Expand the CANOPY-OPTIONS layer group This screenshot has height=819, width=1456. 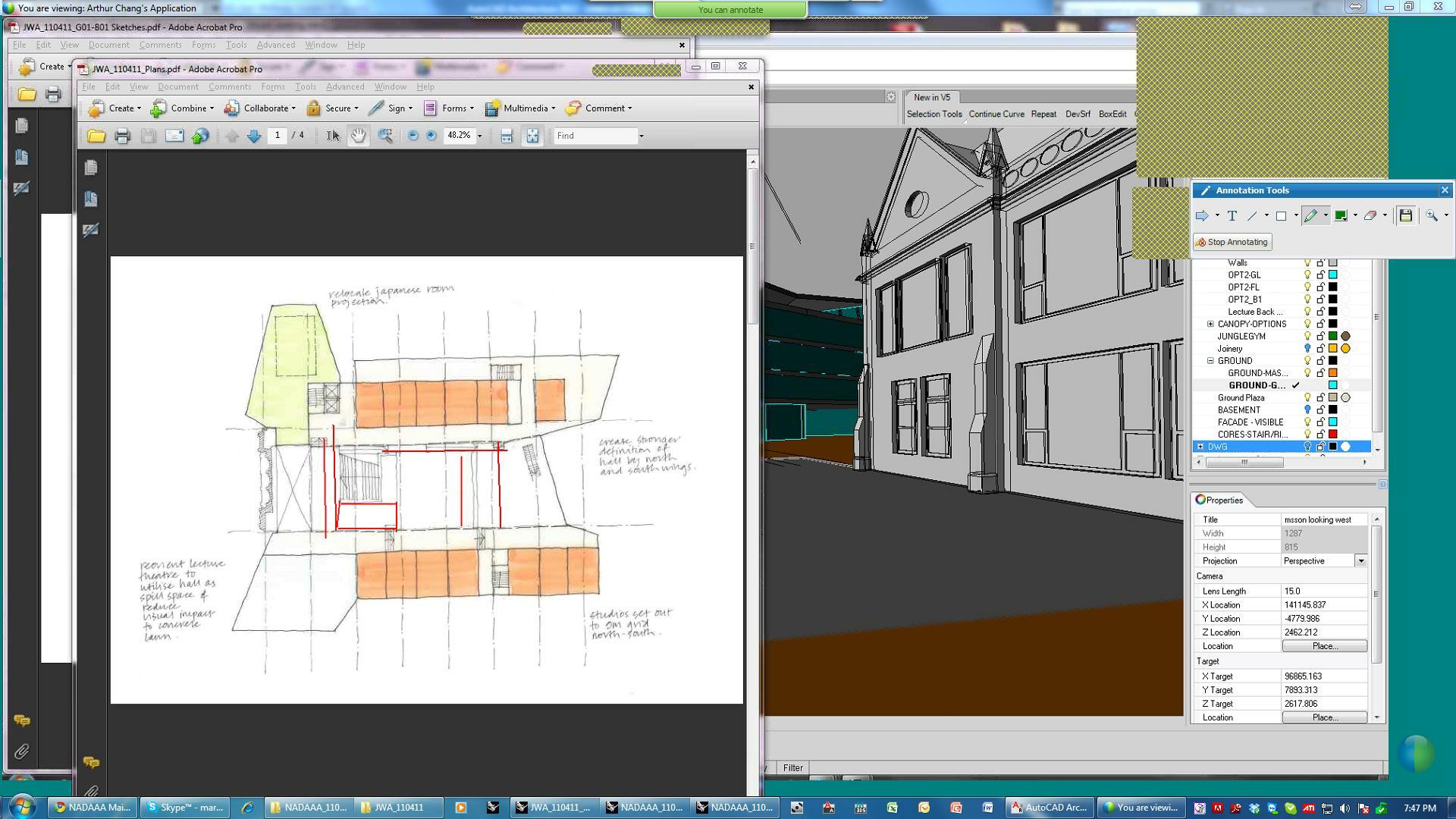(1210, 325)
